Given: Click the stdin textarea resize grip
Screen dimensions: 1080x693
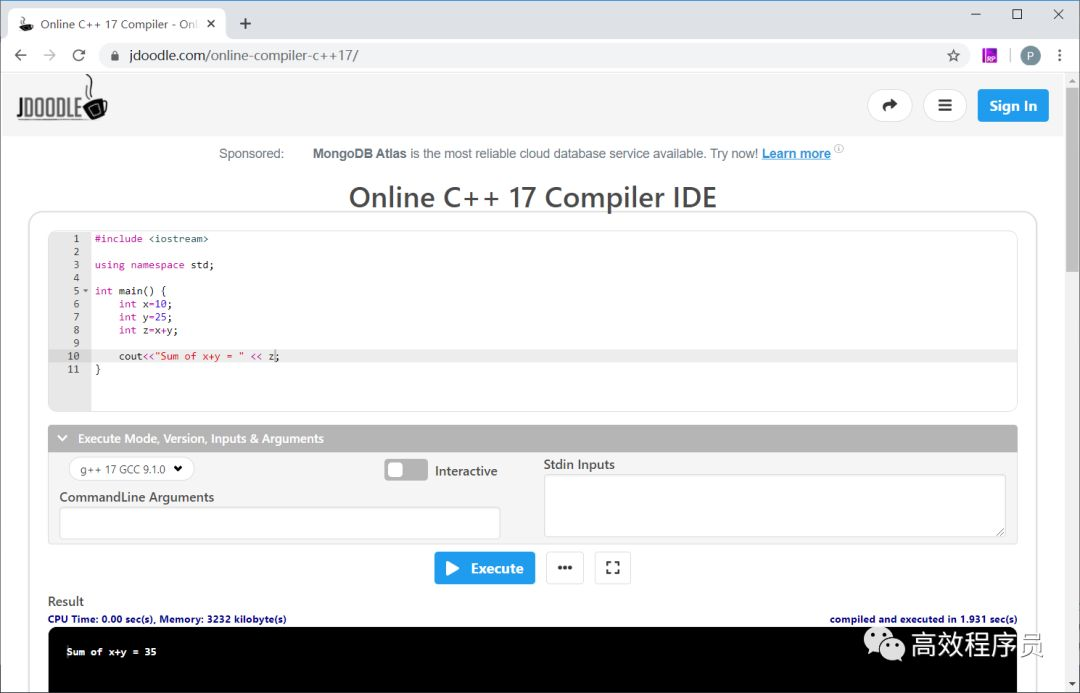Looking at the screenshot, I should tap(999, 531).
